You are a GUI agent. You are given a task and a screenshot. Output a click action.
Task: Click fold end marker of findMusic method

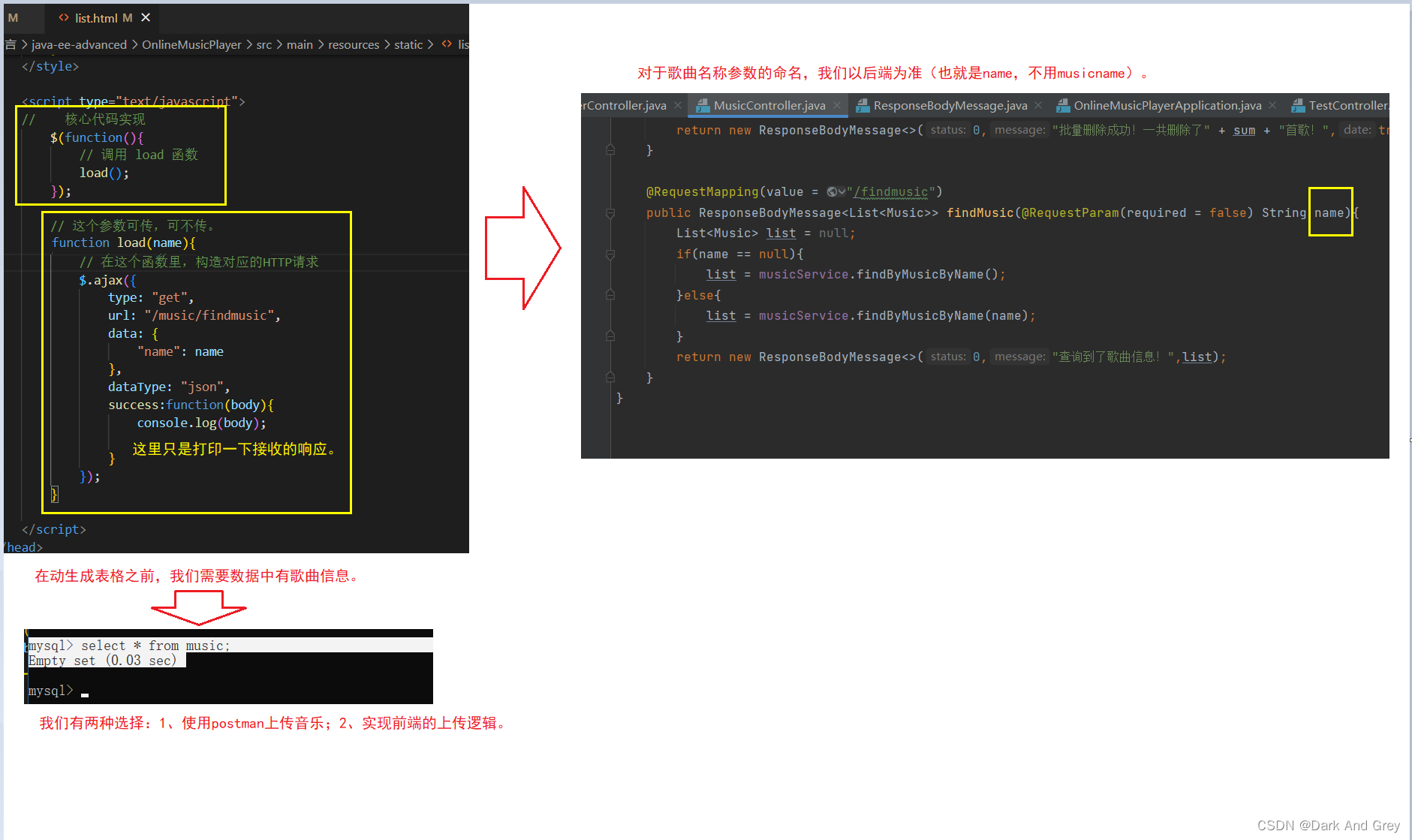click(610, 378)
